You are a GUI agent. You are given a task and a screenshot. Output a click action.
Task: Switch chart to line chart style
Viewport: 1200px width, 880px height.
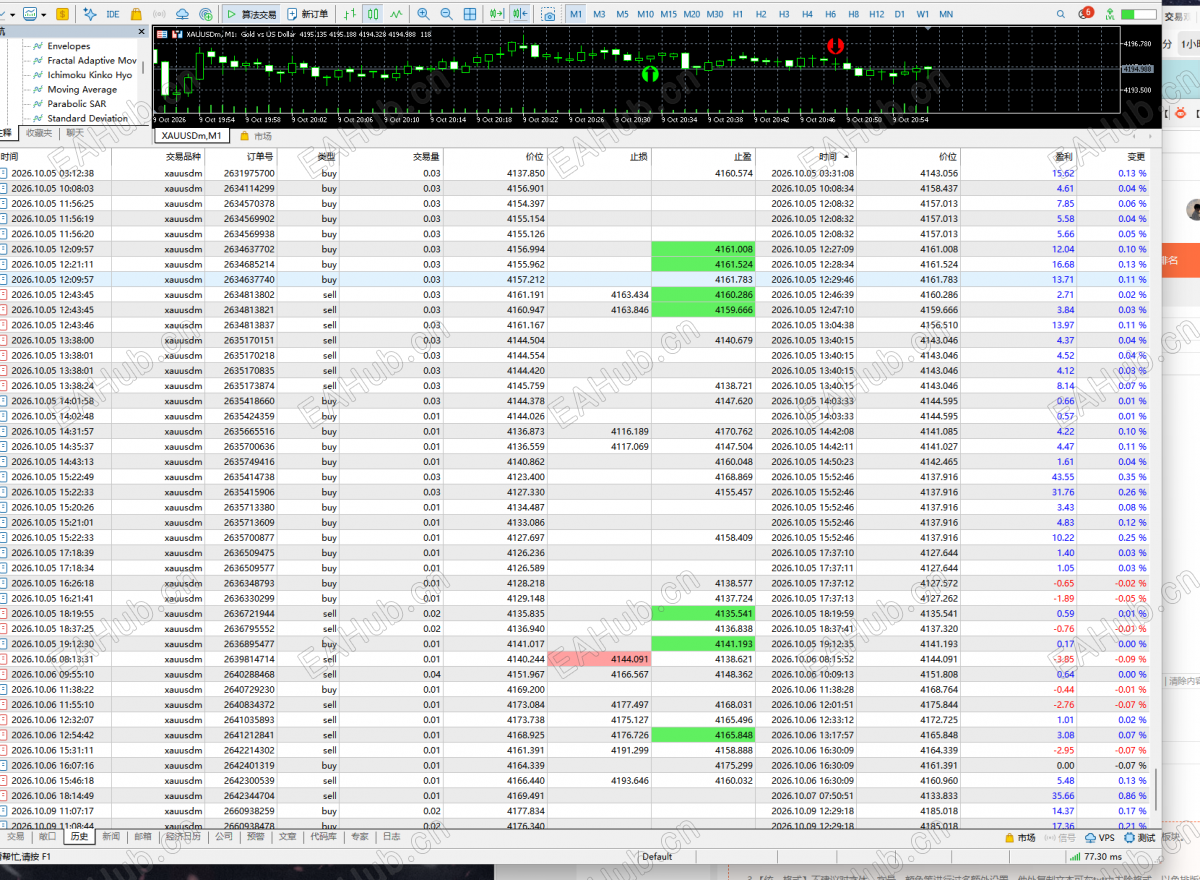tap(397, 14)
